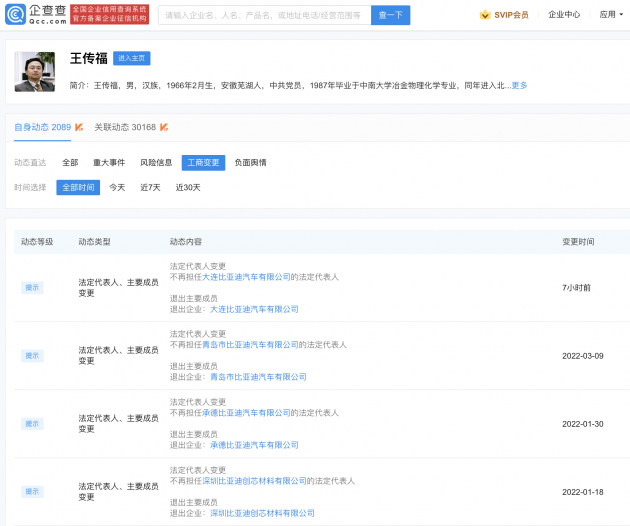
Task: Click the 查一下 search button
Action: (x=391, y=15)
